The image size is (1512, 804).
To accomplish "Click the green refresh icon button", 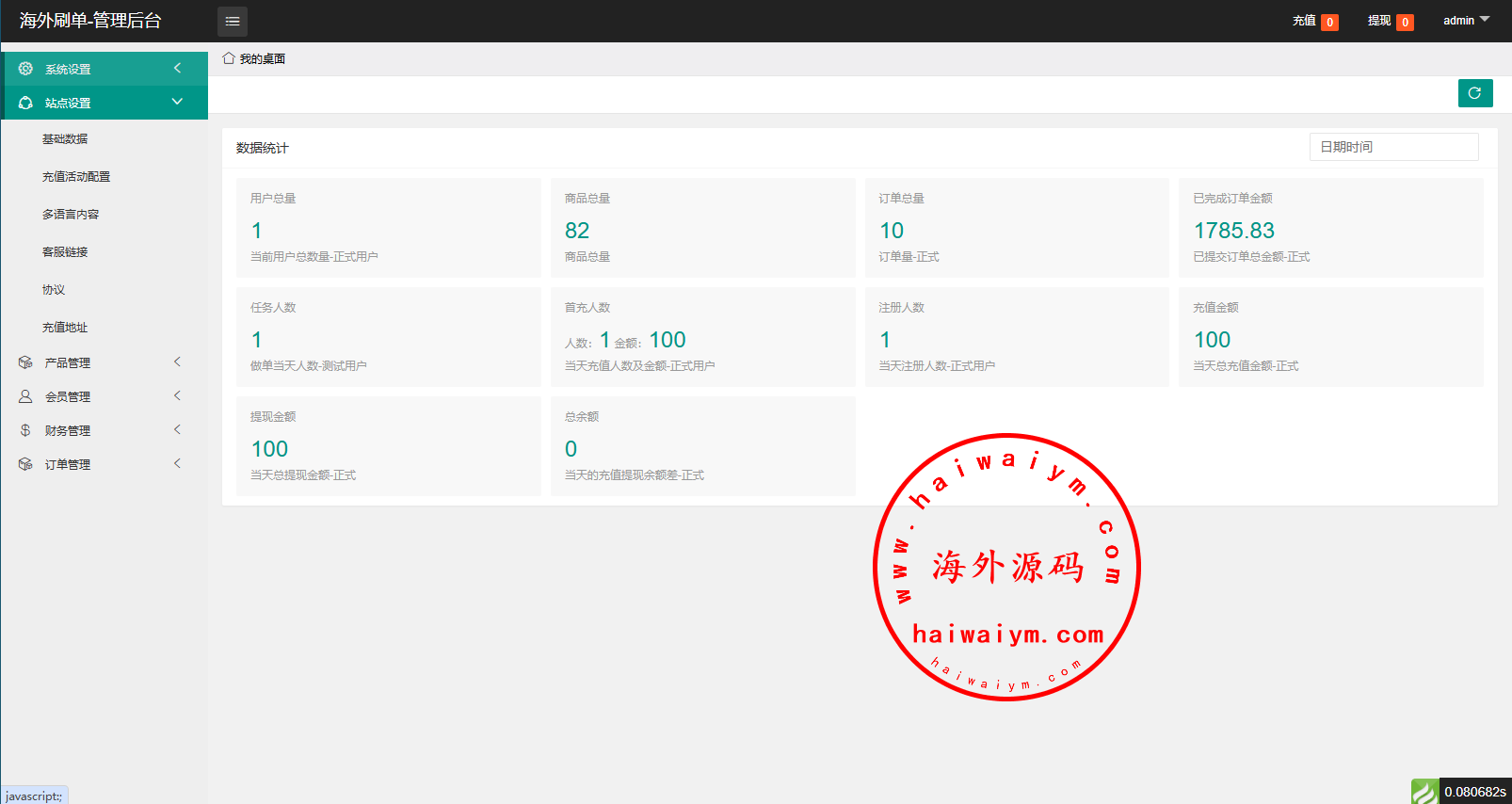I will pos(1475,93).
